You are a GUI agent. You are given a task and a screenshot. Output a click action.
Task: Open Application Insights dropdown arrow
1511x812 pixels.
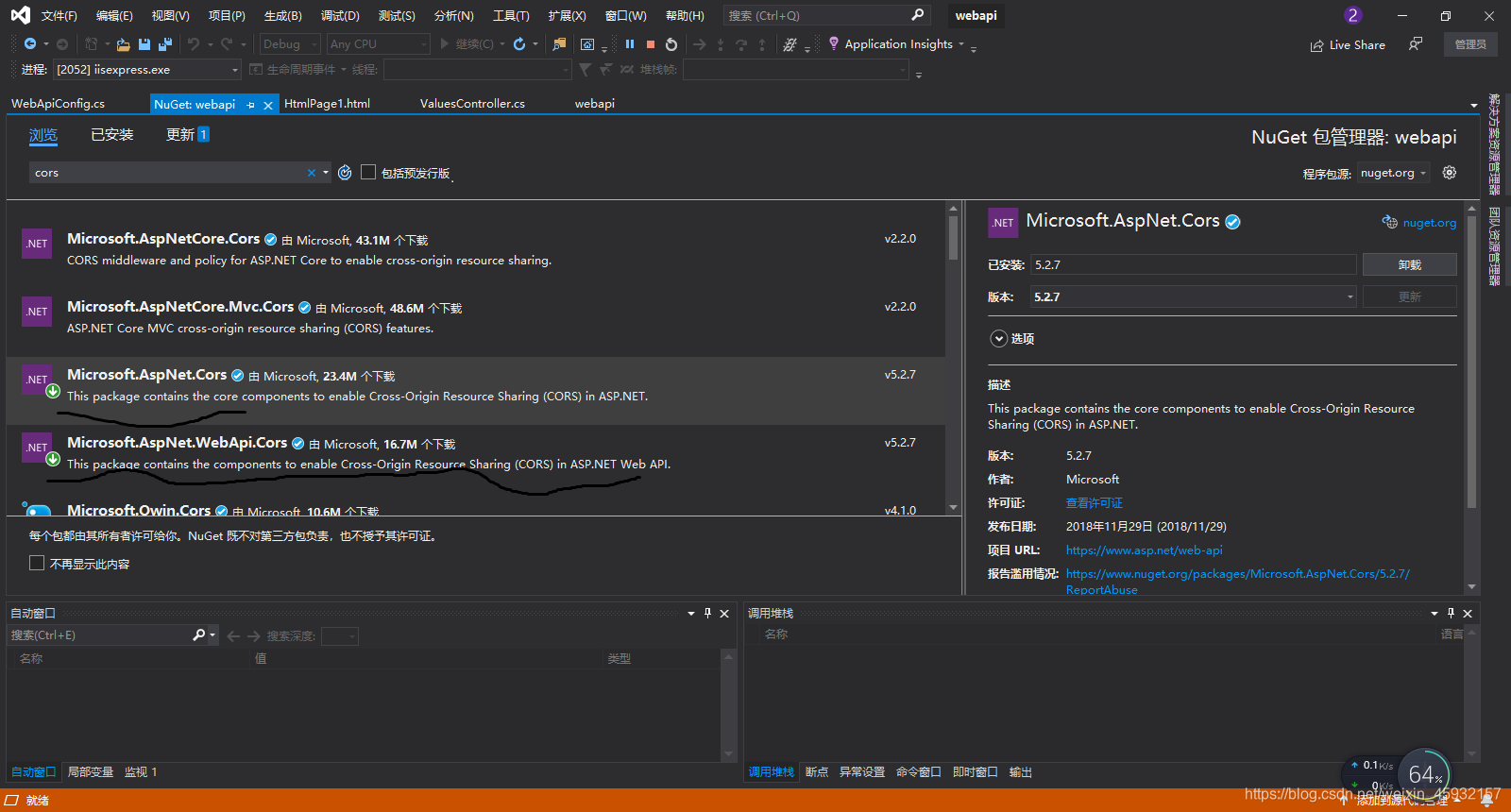pyautogui.click(x=961, y=44)
